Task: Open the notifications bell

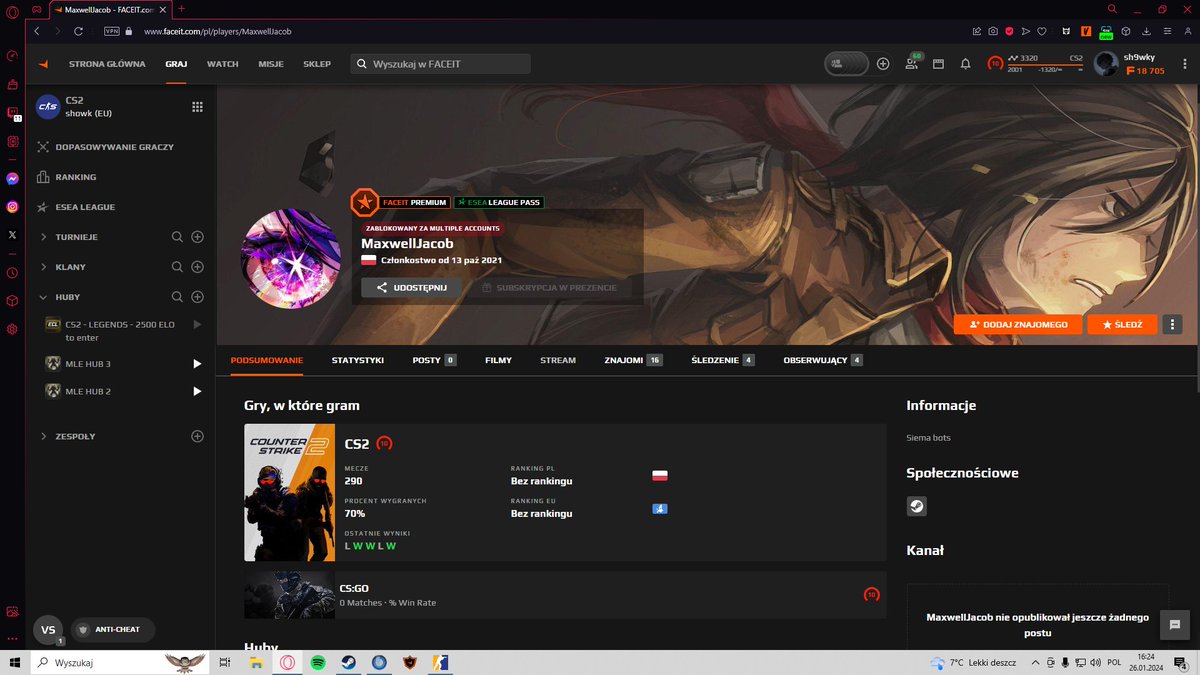Action: click(965, 64)
